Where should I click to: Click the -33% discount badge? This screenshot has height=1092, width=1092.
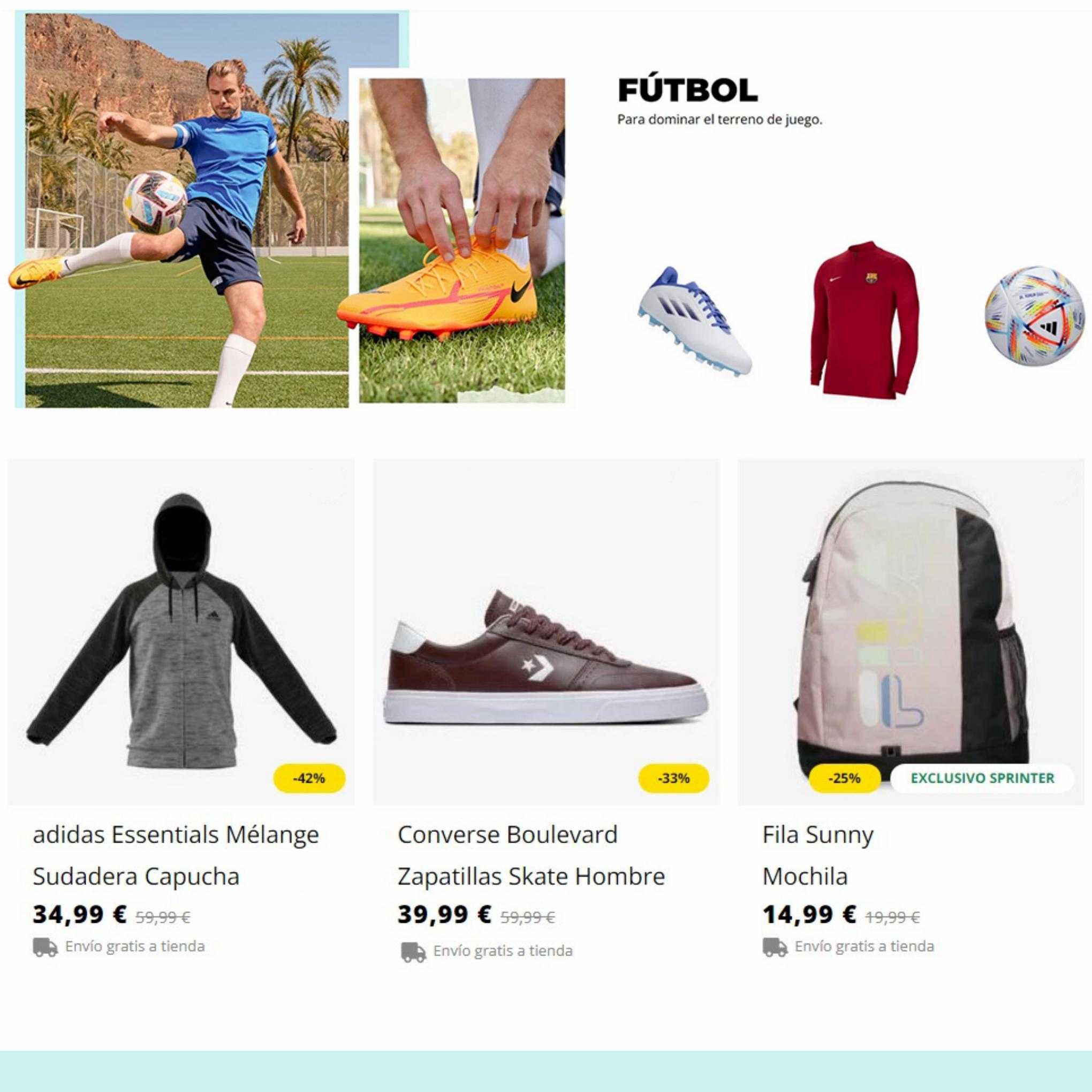pyautogui.click(x=674, y=778)
